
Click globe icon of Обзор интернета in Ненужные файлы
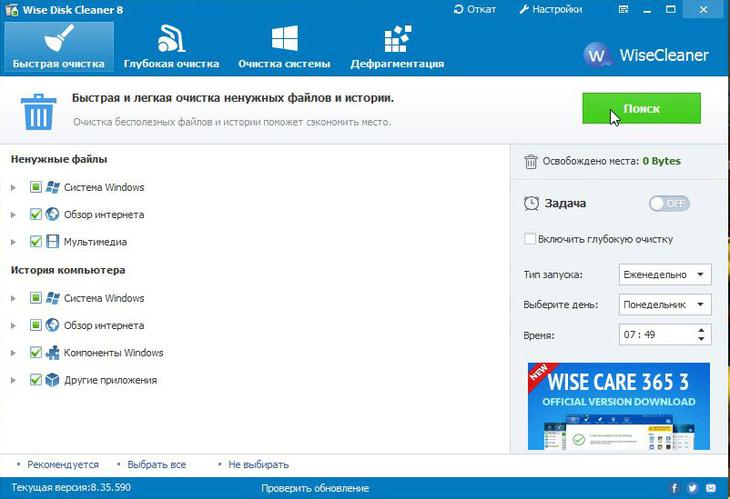[53, 214]
